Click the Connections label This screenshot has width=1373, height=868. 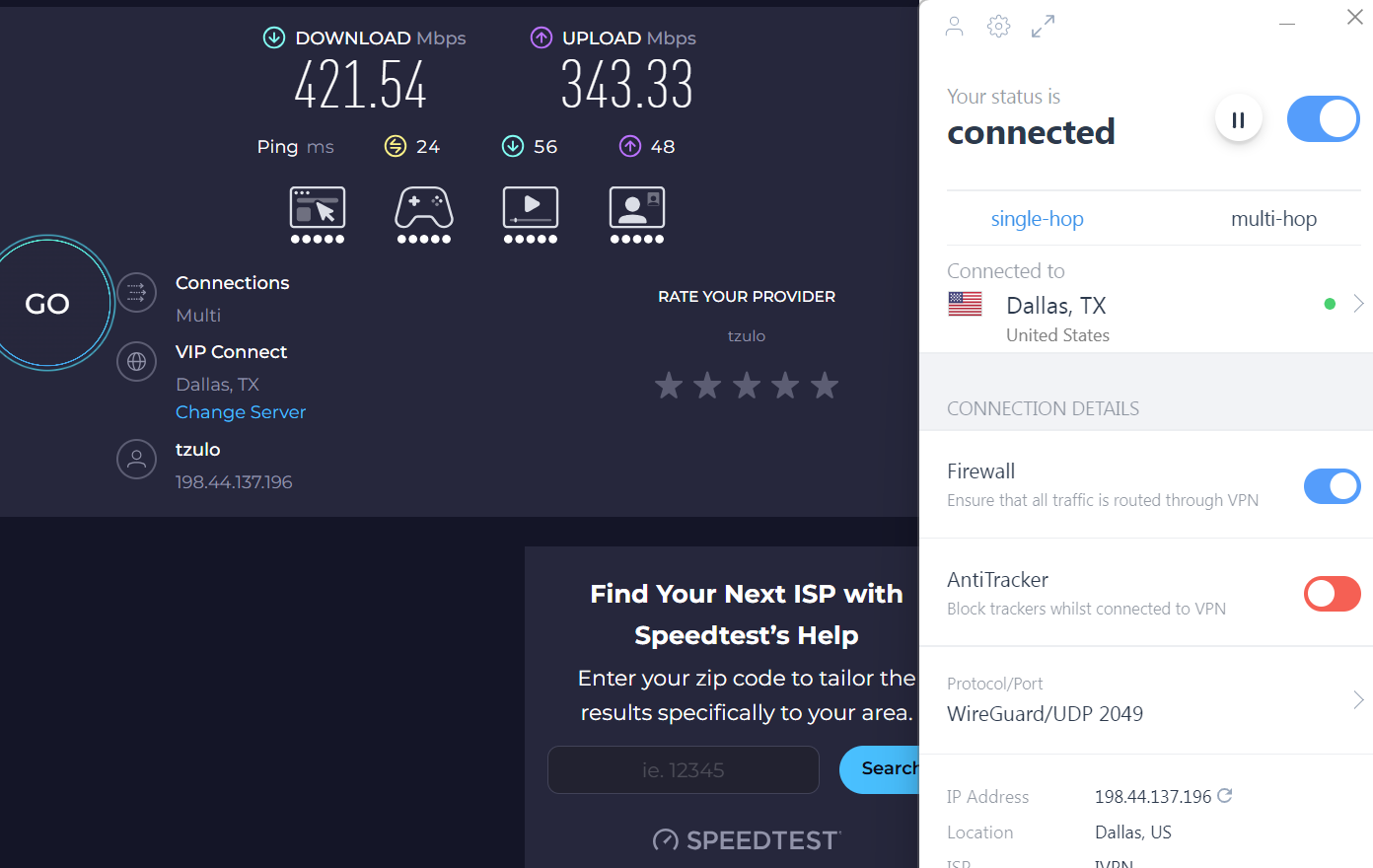(x=233, y=283)
